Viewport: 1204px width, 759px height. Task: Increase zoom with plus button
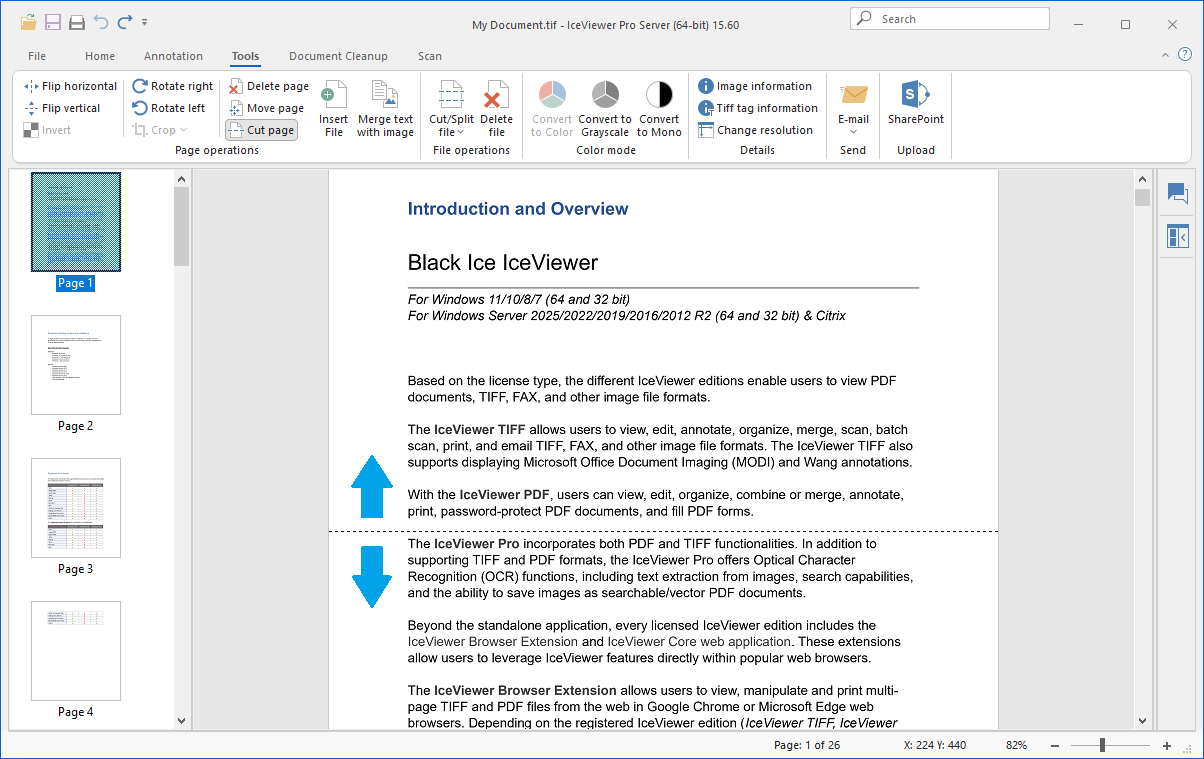[x=1166, y=746]
